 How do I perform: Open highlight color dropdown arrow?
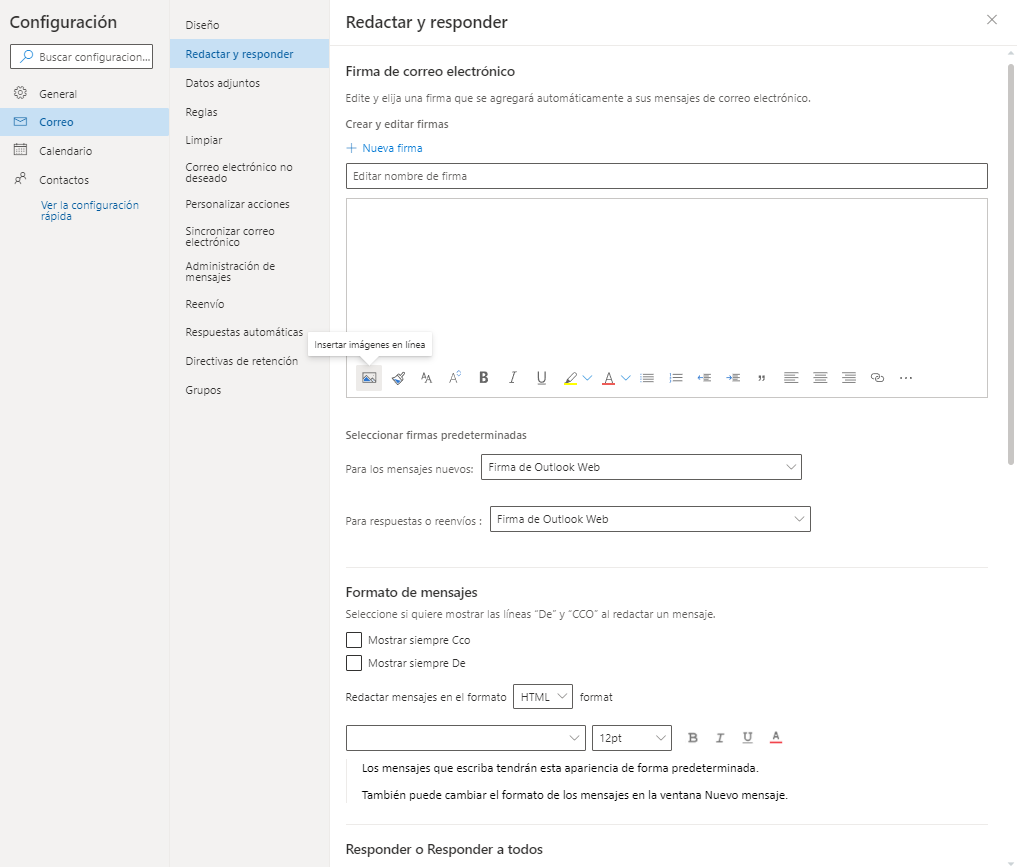click(588, 378)
